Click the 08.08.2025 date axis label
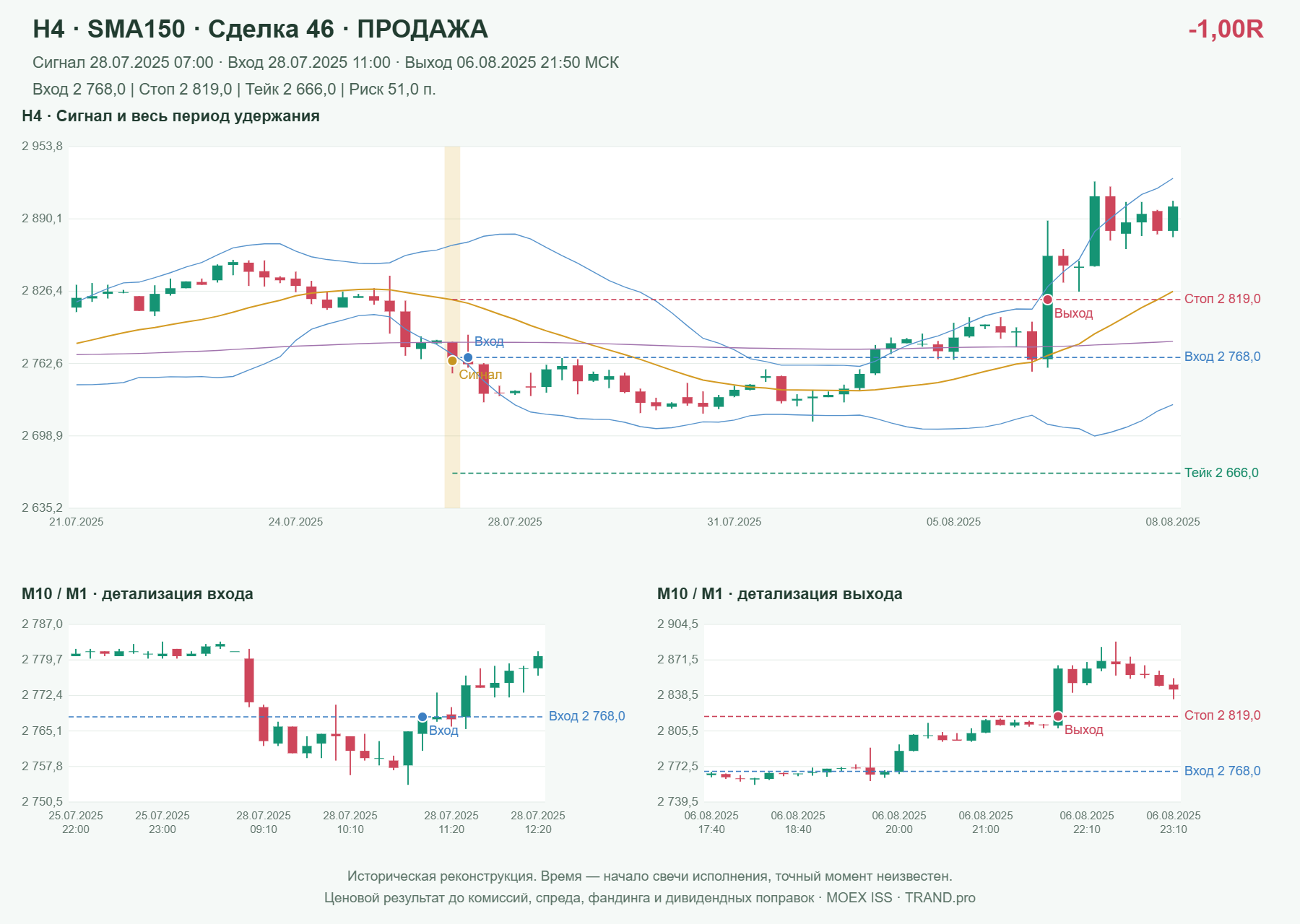 point(1173,522)
